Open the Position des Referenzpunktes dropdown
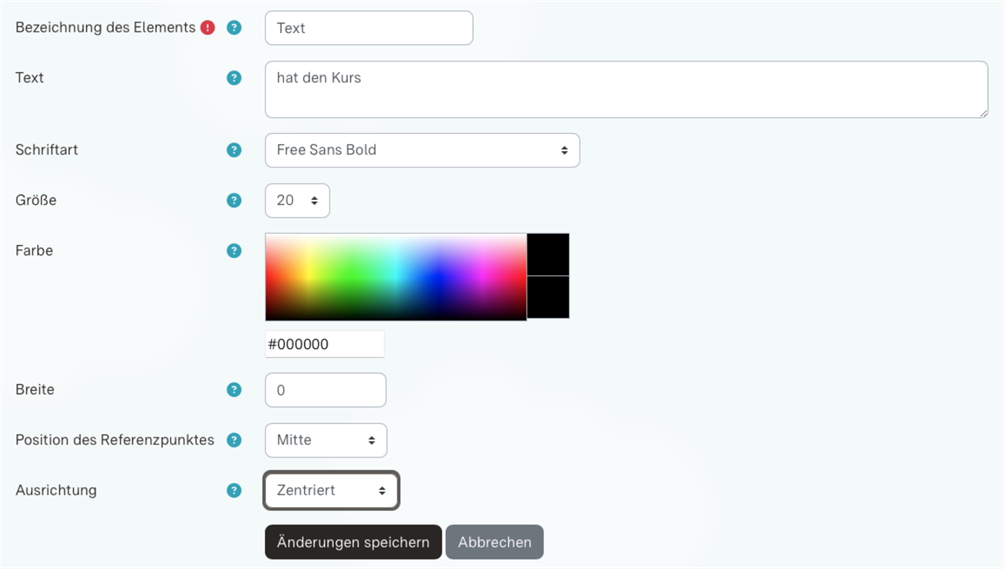Screen dimensions: 1004x569 [325, 440]
